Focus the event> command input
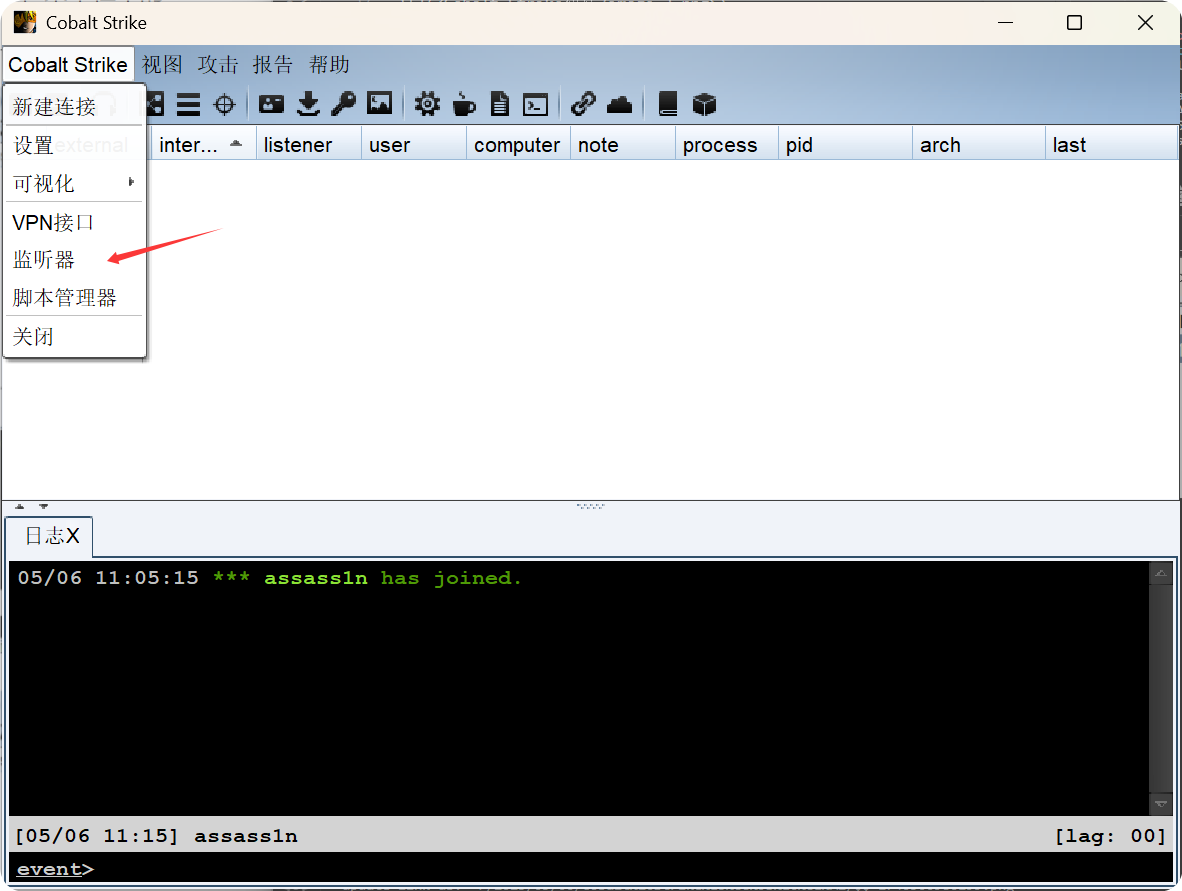Viewport: 1182px width, 891px height. [590, 869]
